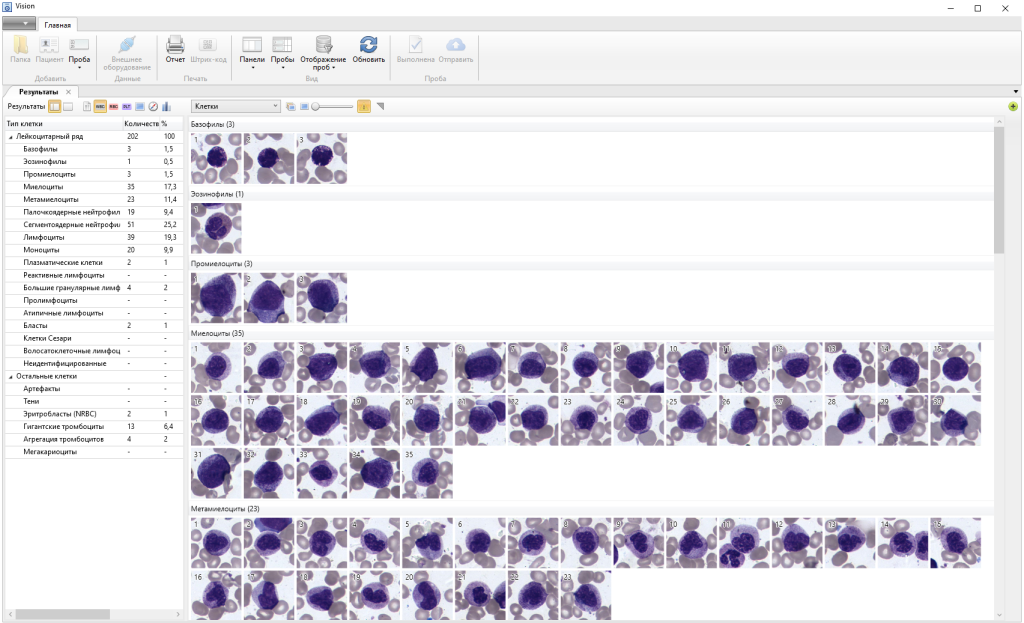
Task: Open the Главная ribbon tab
Action: [56, 25]
